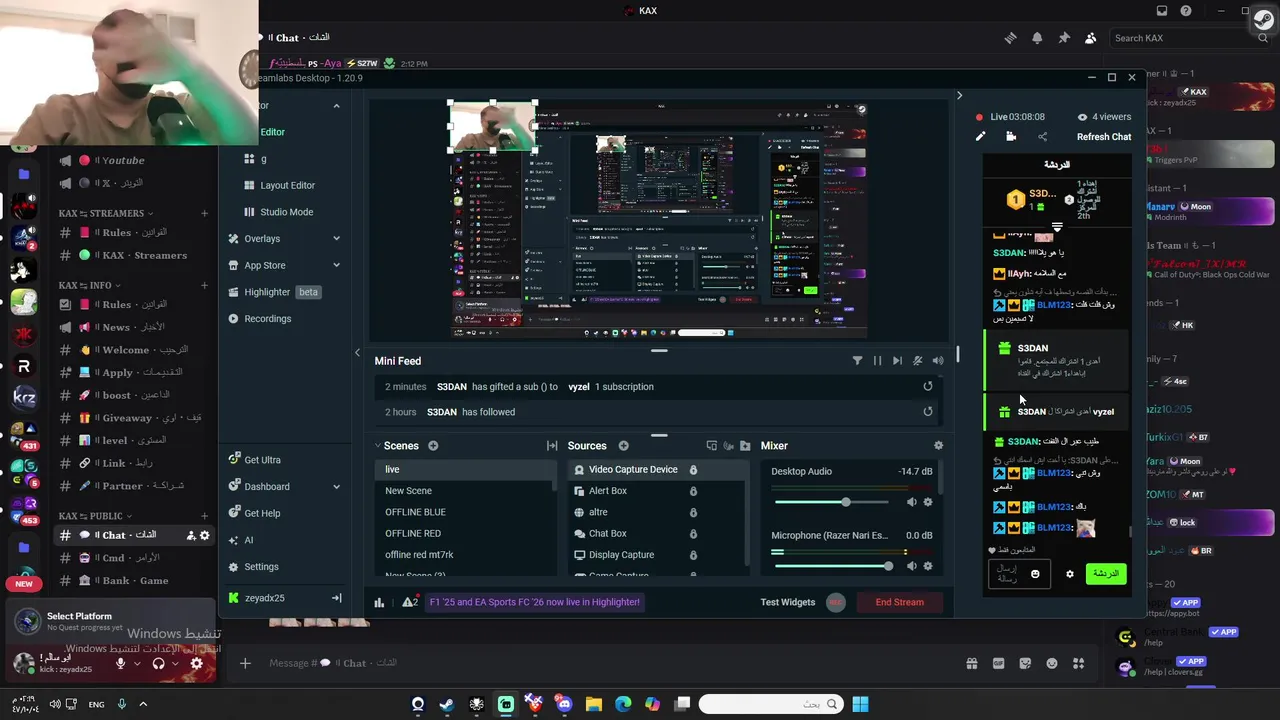Collapse the chat panel arrow
This screenshot has height=720, width=1280.
(x=959, y=96)
